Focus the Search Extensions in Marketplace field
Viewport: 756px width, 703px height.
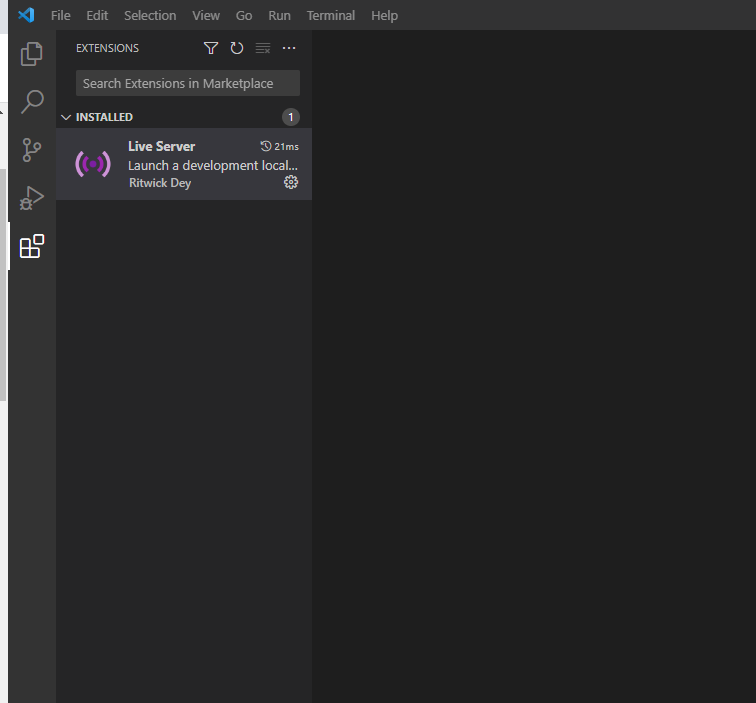pos(188,83)
